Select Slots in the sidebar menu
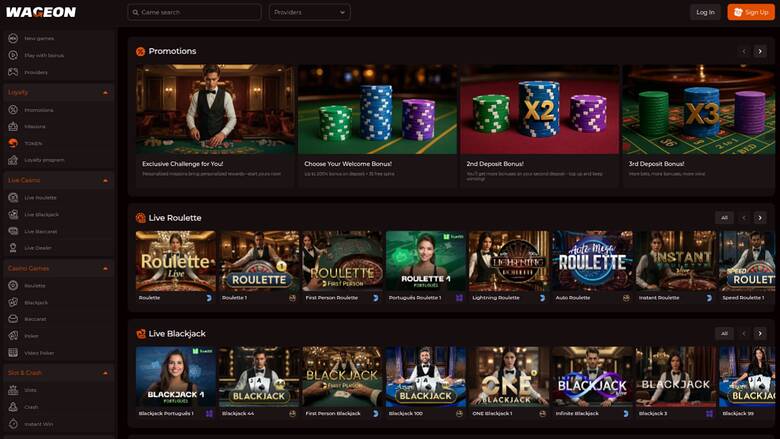The width and height of the screenshot is (780, 439). click(30, 390)
